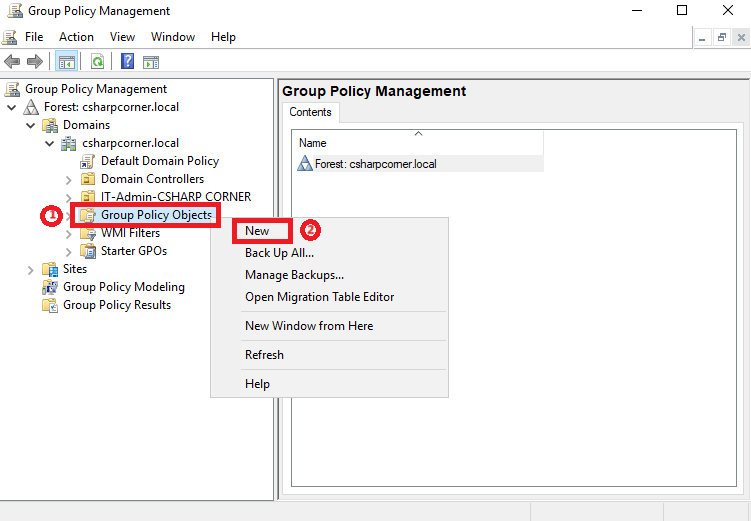Click the Forest triangle icon in tree
The image size is (751, 521).
pyautogui.click(x=31, y=107)
